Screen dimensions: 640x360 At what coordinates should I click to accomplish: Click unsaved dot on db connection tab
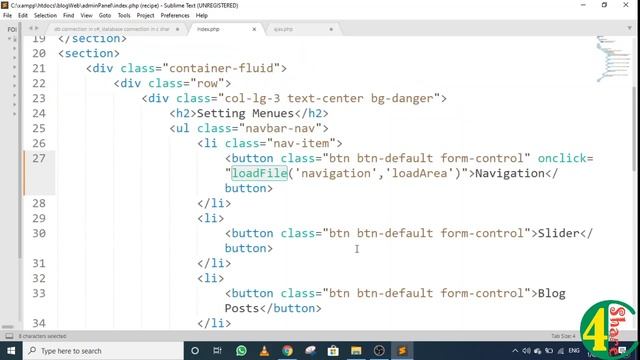tap(177, 29)
